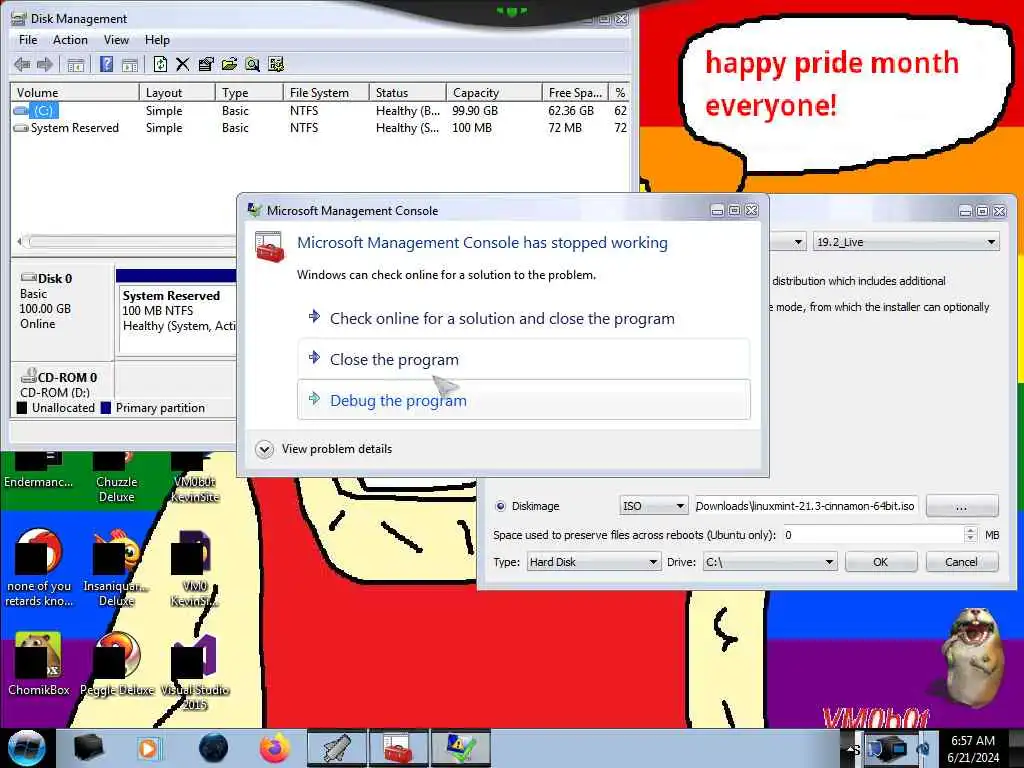Expand View problem details
This screenshot has height=768, width=1024.
click(x=324, y=449)
